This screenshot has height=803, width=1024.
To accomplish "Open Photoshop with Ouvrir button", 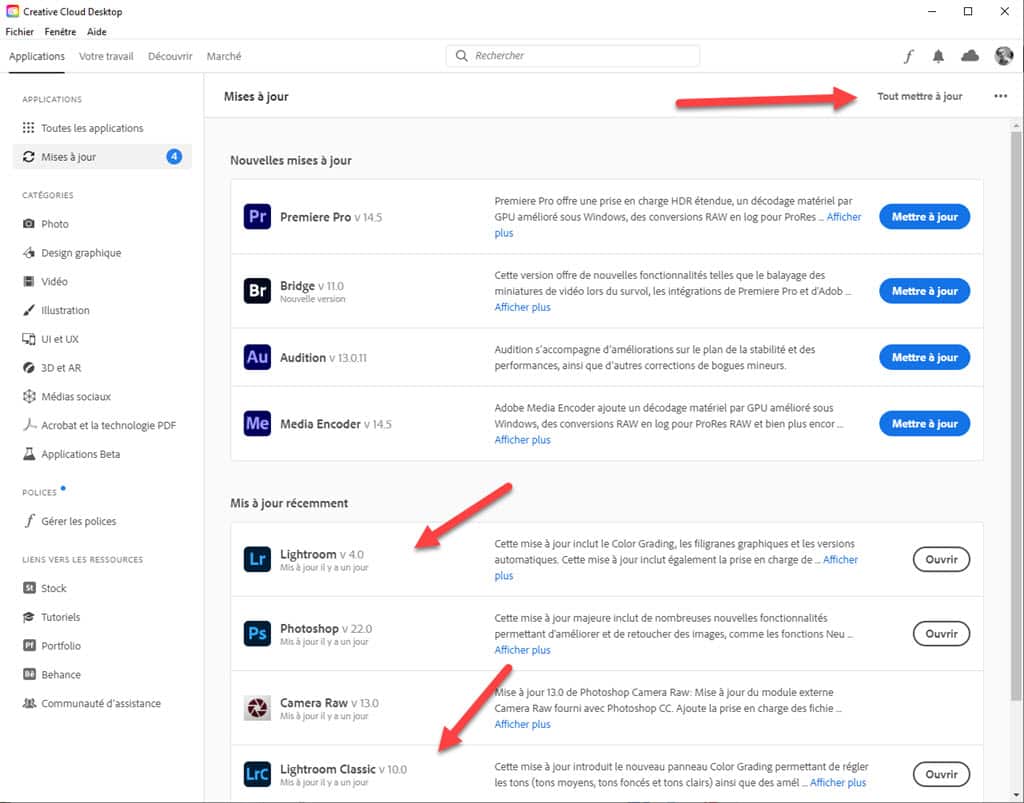I will point(941,633).
